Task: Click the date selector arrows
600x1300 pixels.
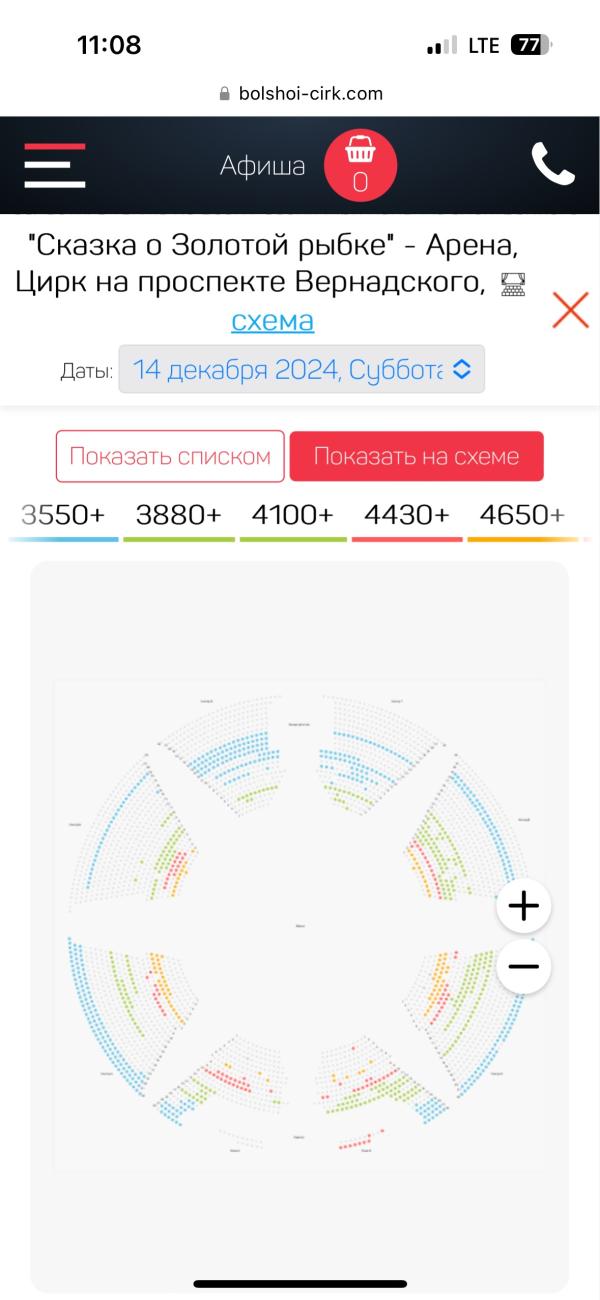Action: 461,369
